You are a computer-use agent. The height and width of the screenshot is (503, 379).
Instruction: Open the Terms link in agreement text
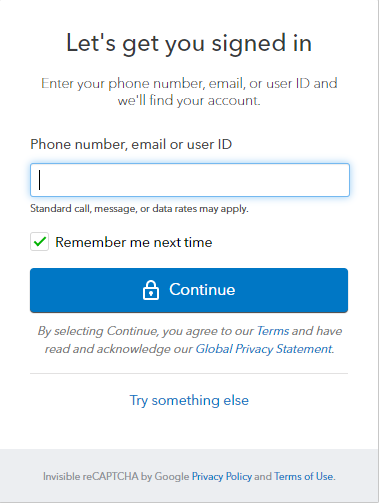coord(273,331)
